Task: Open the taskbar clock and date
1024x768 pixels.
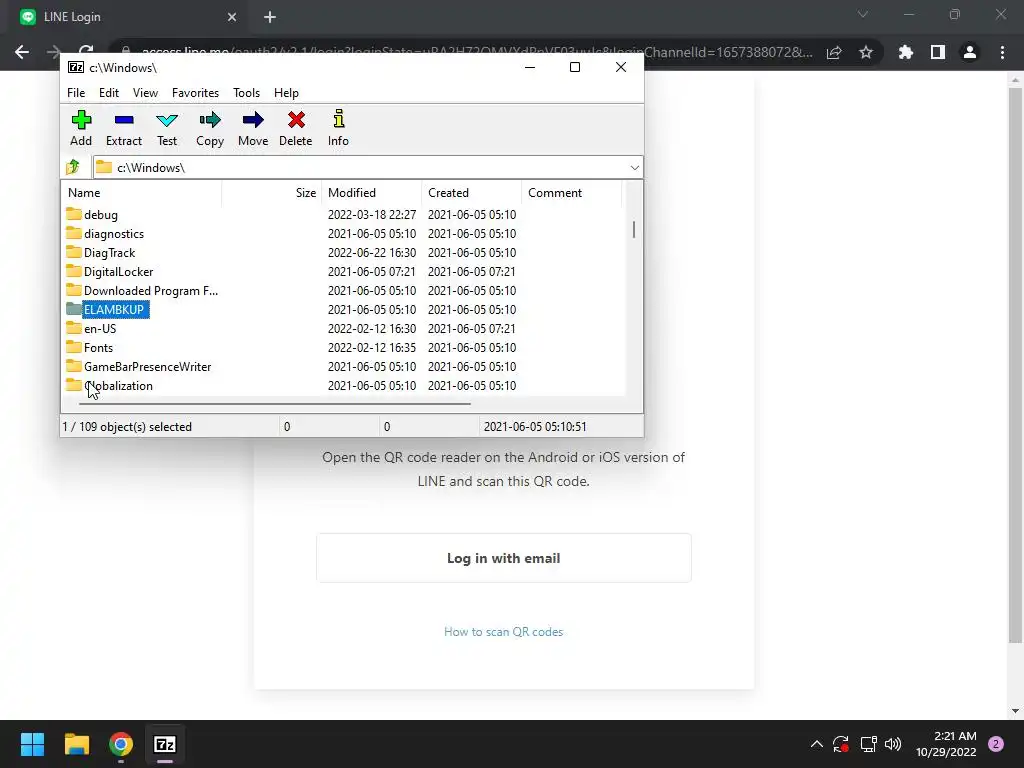Action: [x=946, y=744]
